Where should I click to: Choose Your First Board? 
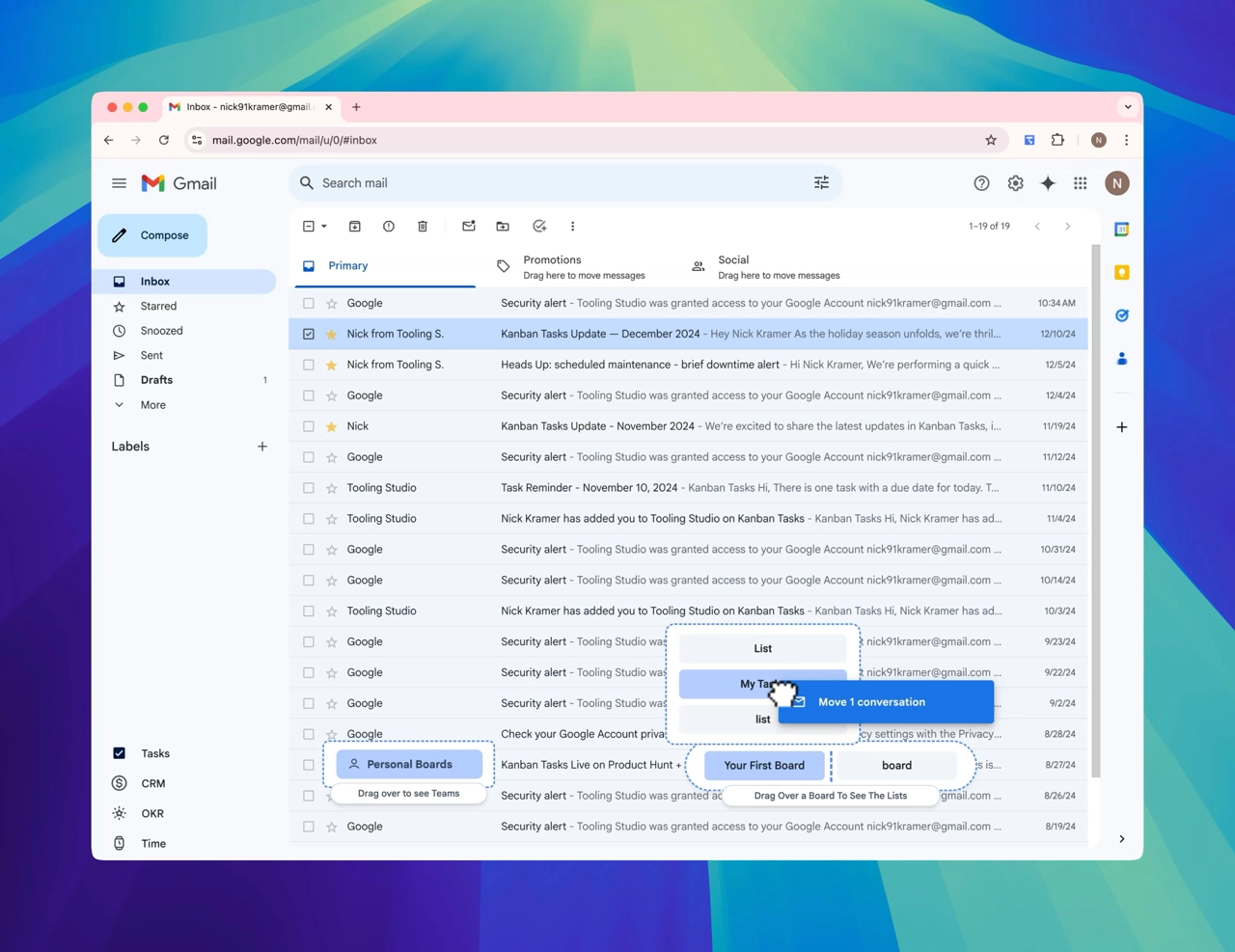[764, 765]
